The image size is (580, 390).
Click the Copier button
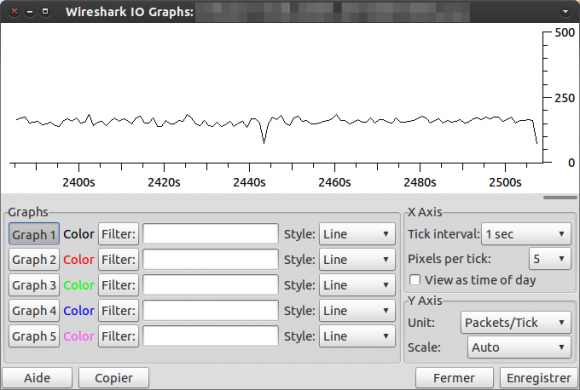[x=114, y=378]
